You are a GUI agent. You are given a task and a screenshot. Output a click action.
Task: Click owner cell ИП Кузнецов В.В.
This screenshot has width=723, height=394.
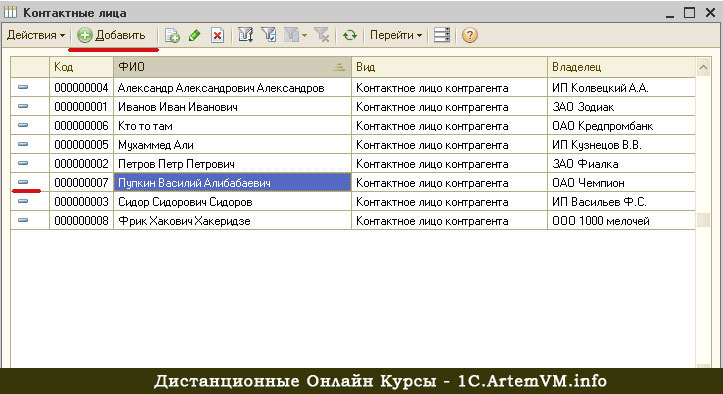[x=622, y=144]
